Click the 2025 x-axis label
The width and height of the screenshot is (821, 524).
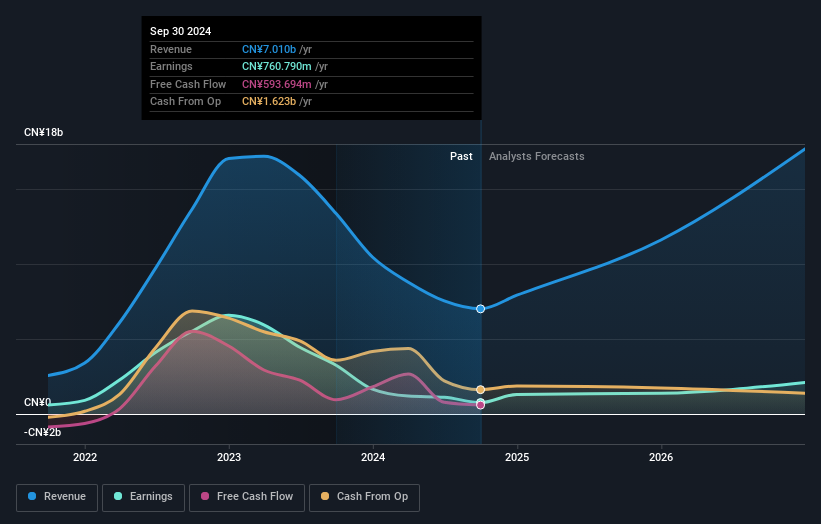pos(517,458)
